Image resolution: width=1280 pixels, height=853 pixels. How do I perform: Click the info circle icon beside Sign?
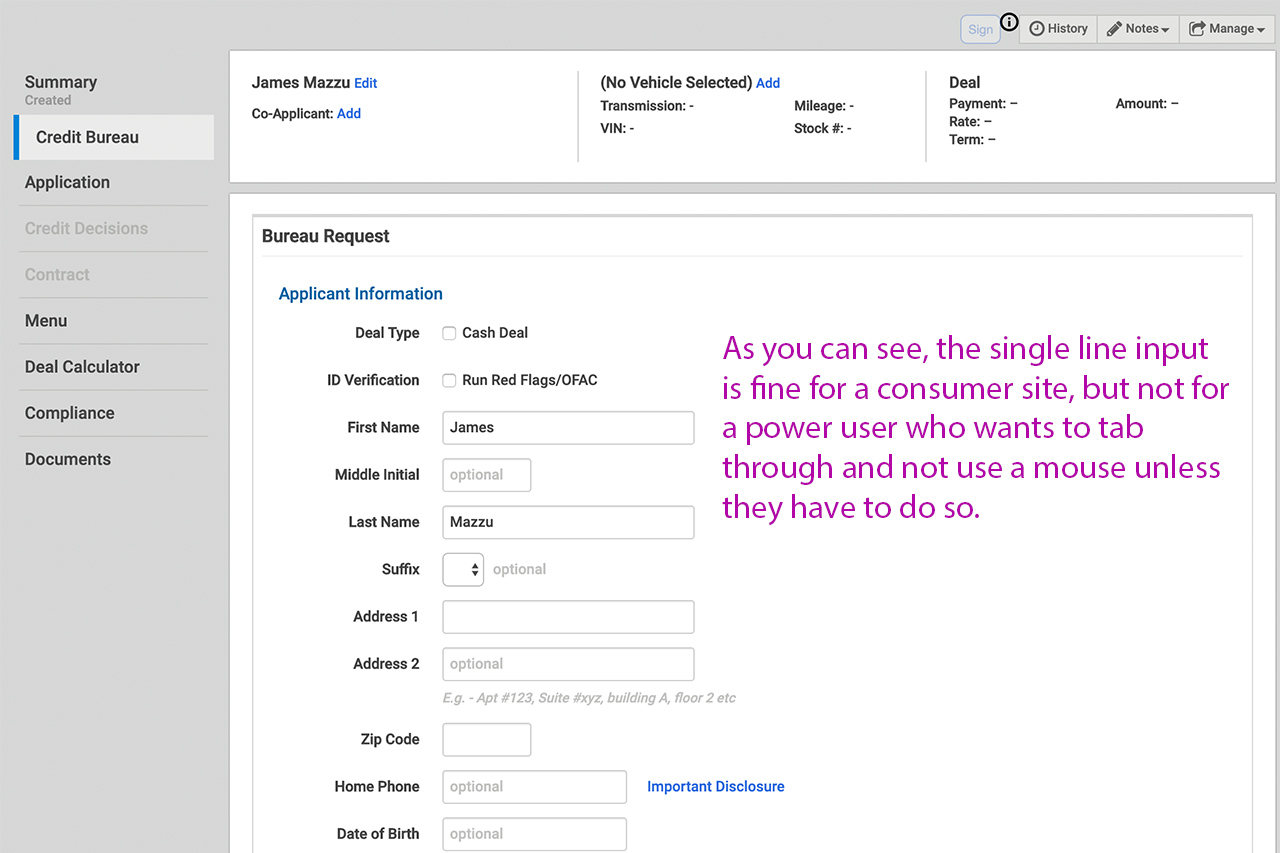1009,22
